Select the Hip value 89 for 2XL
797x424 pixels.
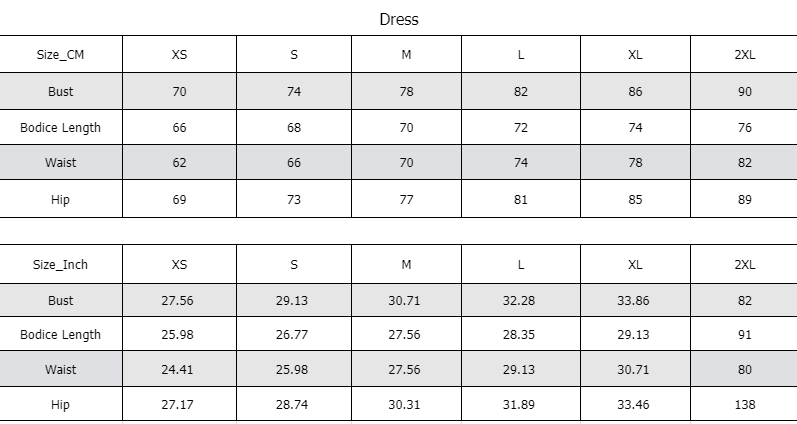tap(744, 199)
